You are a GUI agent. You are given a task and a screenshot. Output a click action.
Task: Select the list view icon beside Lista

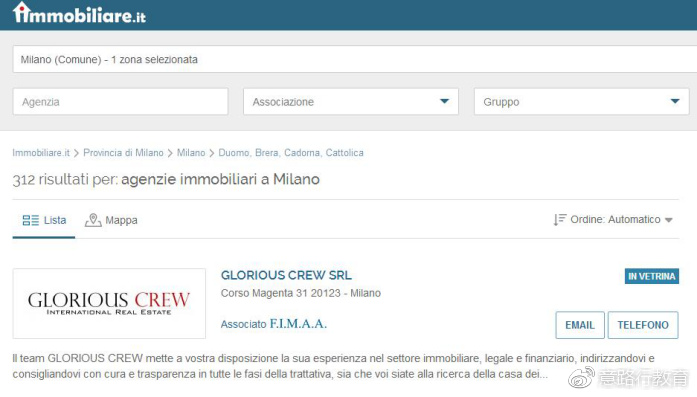tap(31, 220)
